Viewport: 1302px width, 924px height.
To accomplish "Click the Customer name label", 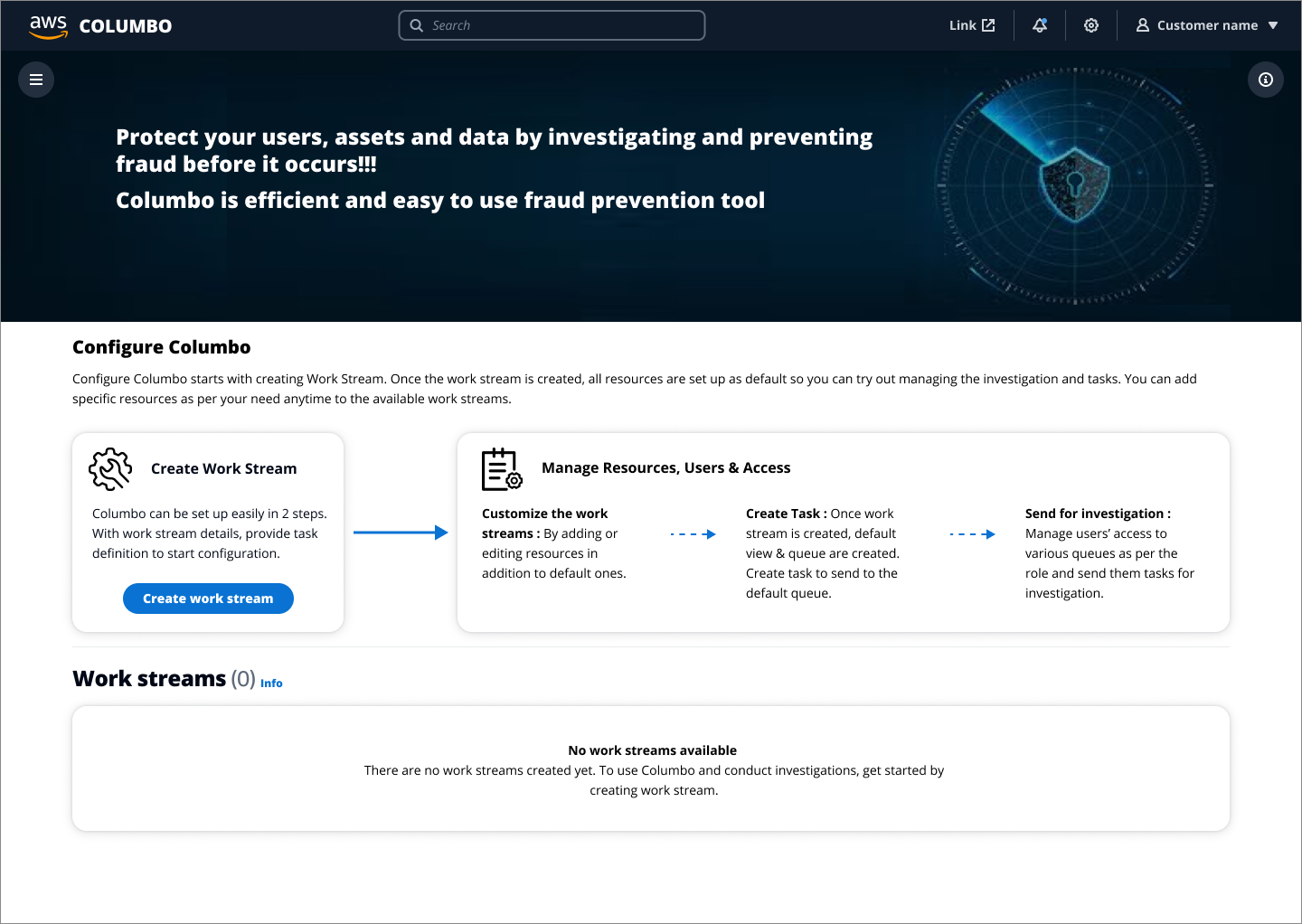I will (1208, 25).
